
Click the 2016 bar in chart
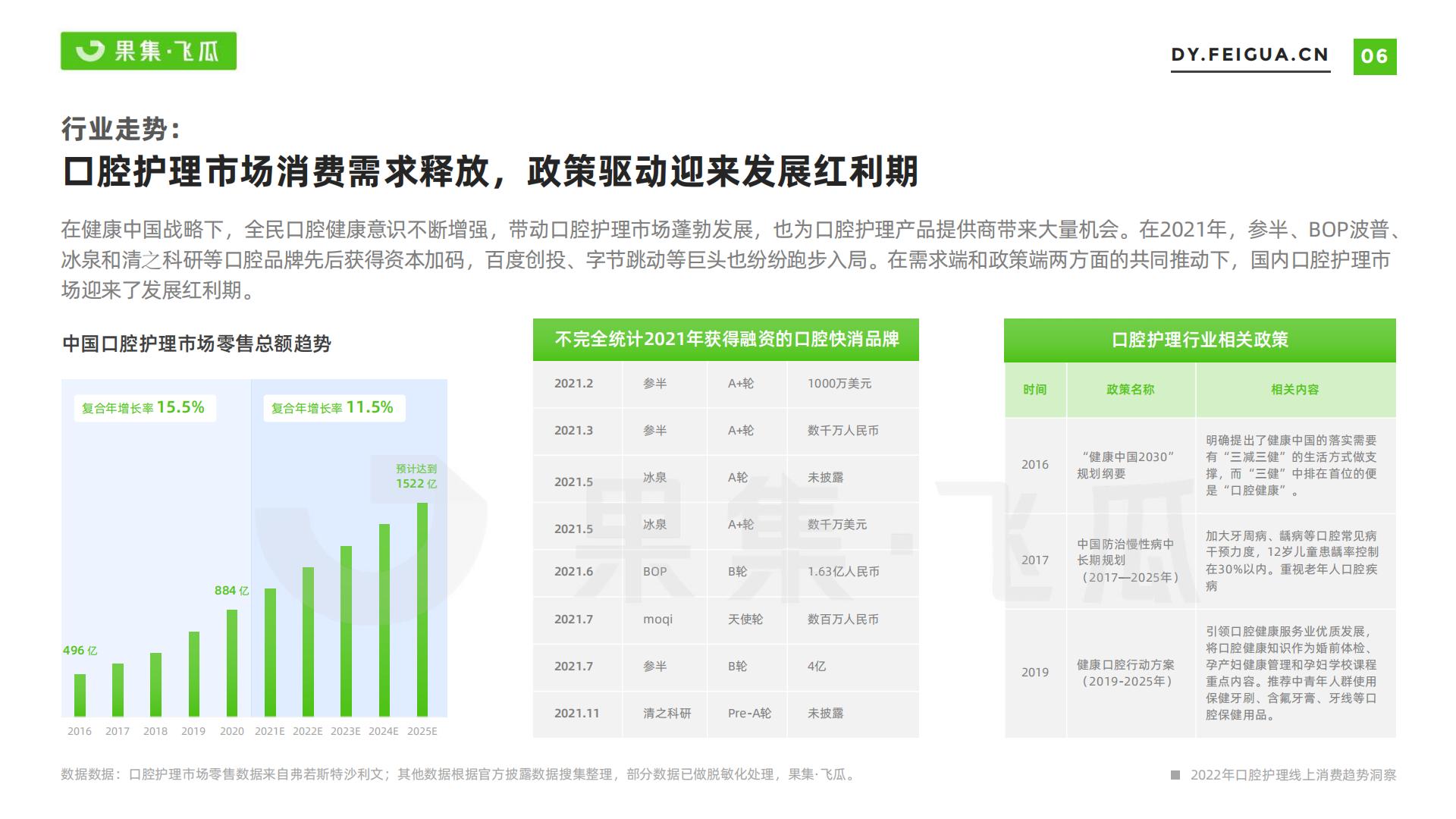pos(80,695)
